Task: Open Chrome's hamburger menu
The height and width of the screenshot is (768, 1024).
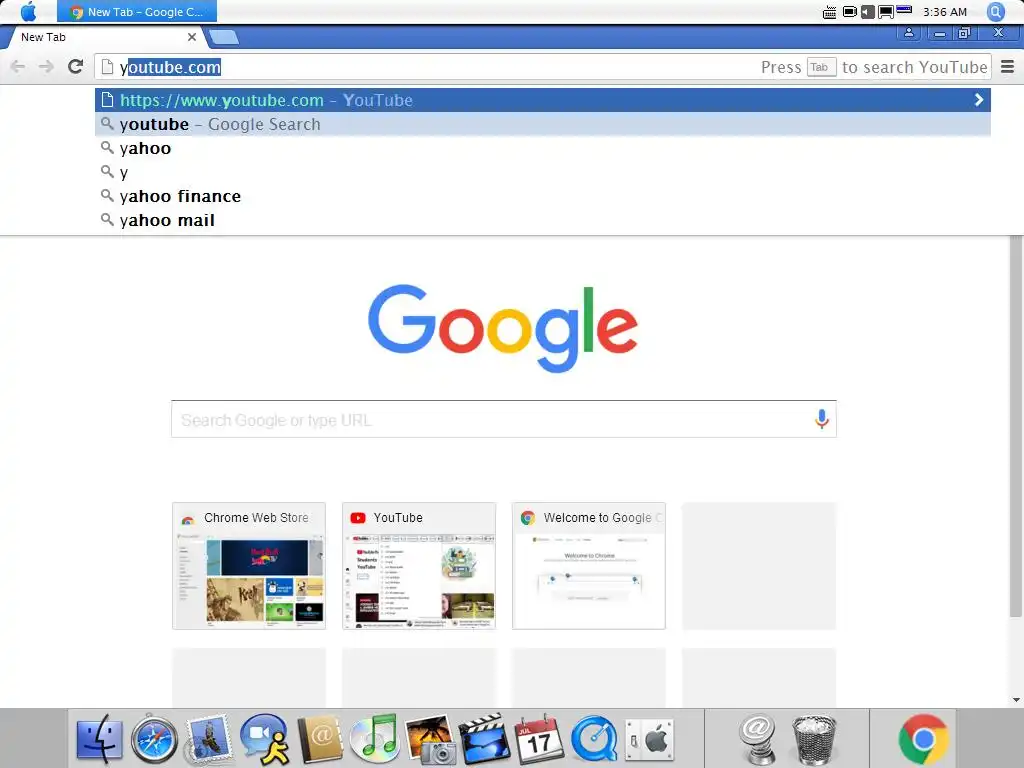Action: [1008, 67]
